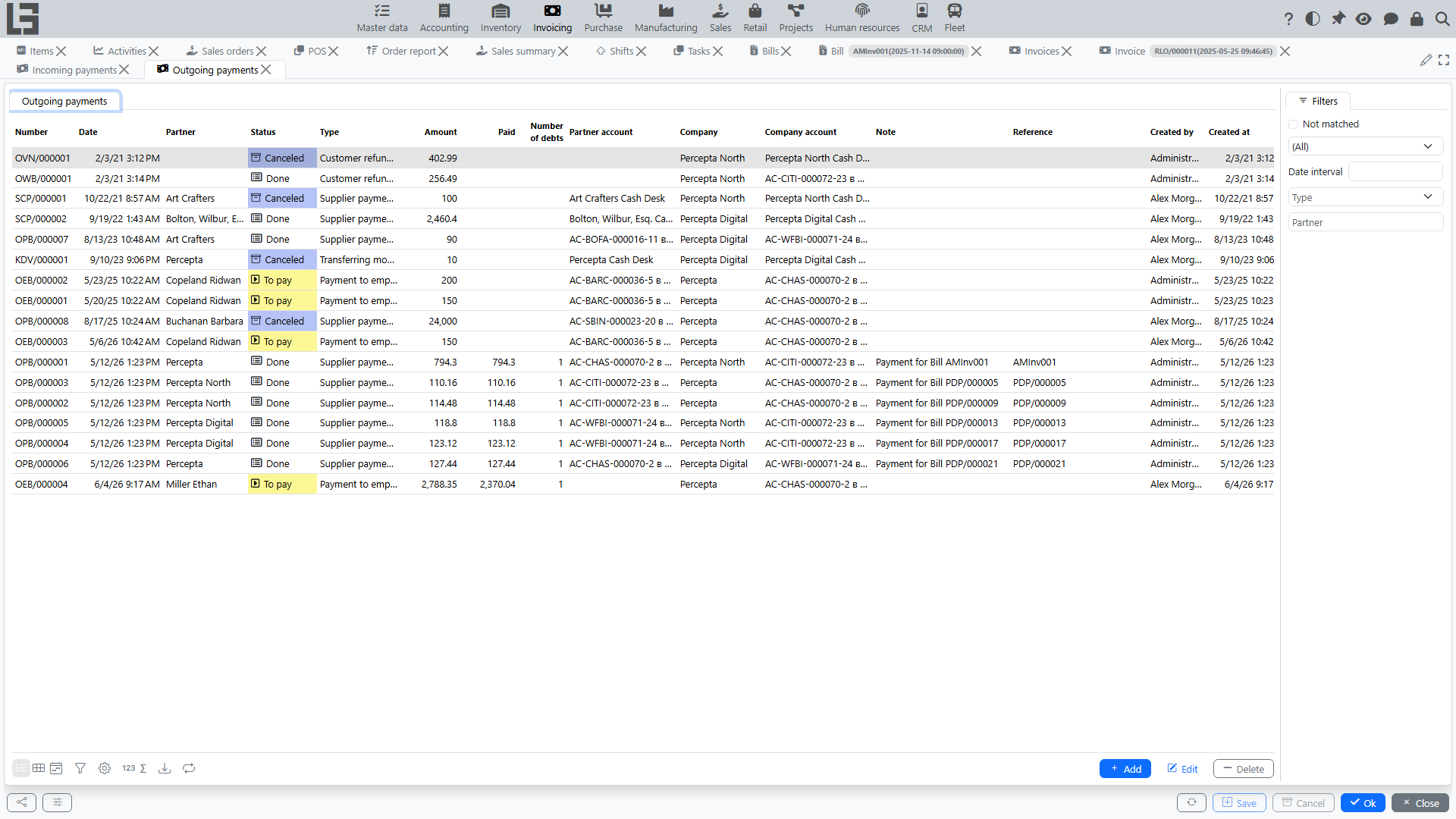Image resolution: width=1456 pixels, height=819 pixels.
Task: Click the pencil edit layout icon
Action: [1426, 60]
